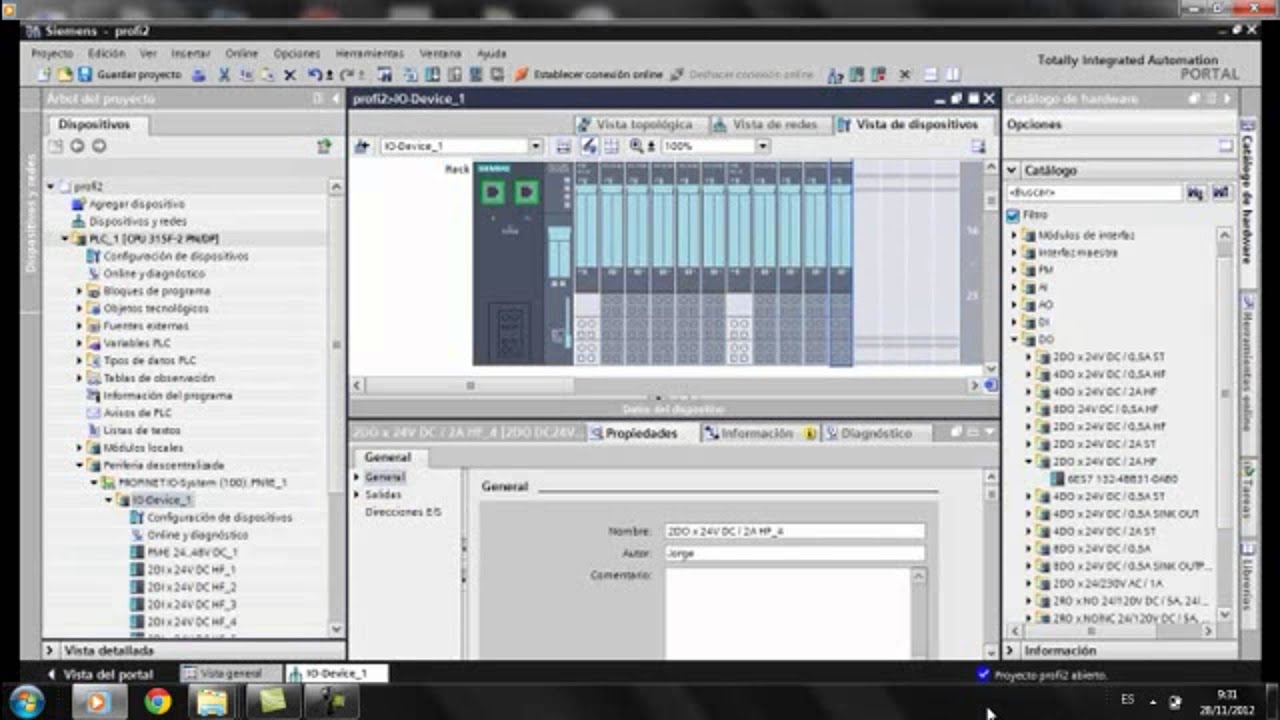Open the Edición menu
The width and height of the screenshot is (1280, 720).
pyautogui.click(x=106, y=53)
